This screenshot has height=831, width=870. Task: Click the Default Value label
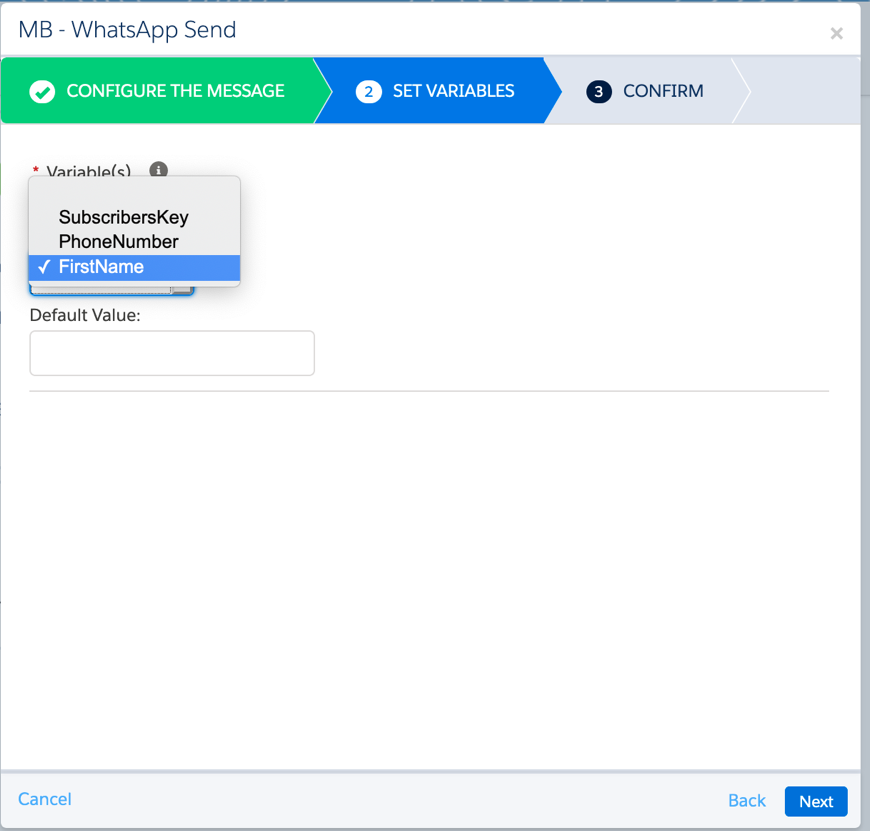tap(85, 315)
